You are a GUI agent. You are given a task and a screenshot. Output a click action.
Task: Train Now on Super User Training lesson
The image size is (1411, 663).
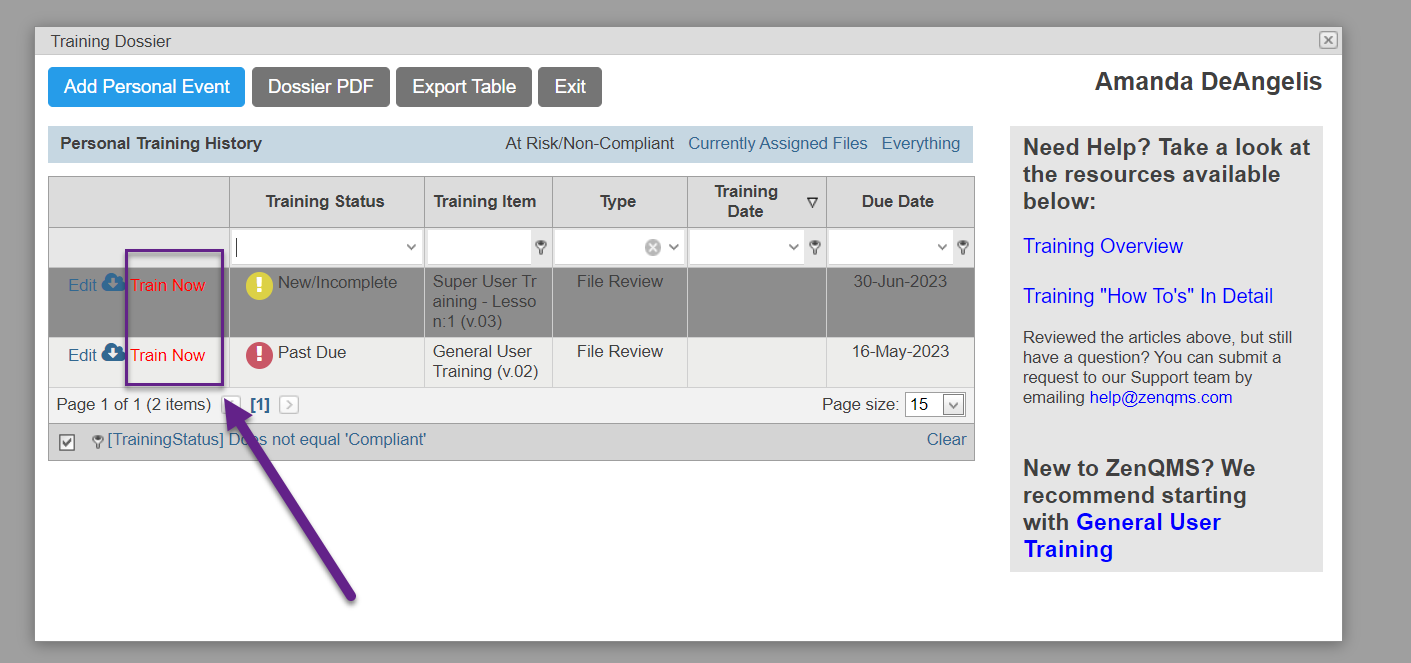(x=168, y=285)
